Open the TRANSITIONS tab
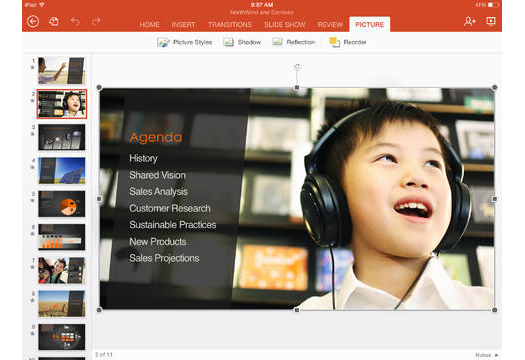 230,25
